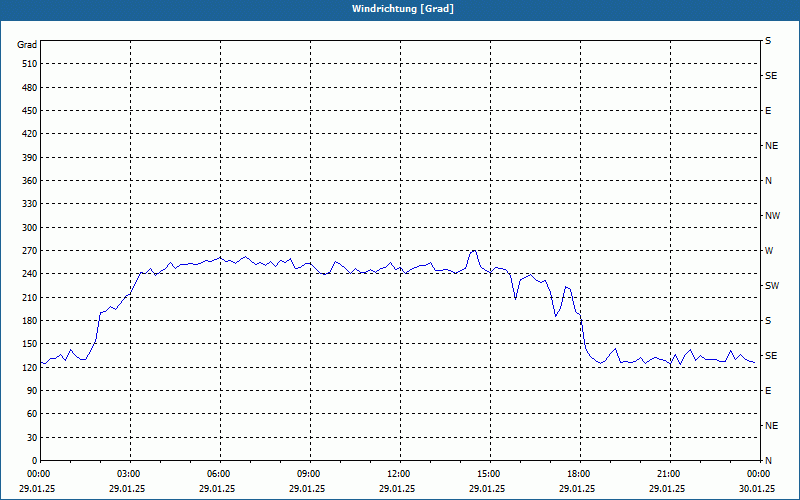The height and width of the screenshot is (500, 800).
Task: Click the N compass label beside 360 gridline
Action: click(768, 181)
